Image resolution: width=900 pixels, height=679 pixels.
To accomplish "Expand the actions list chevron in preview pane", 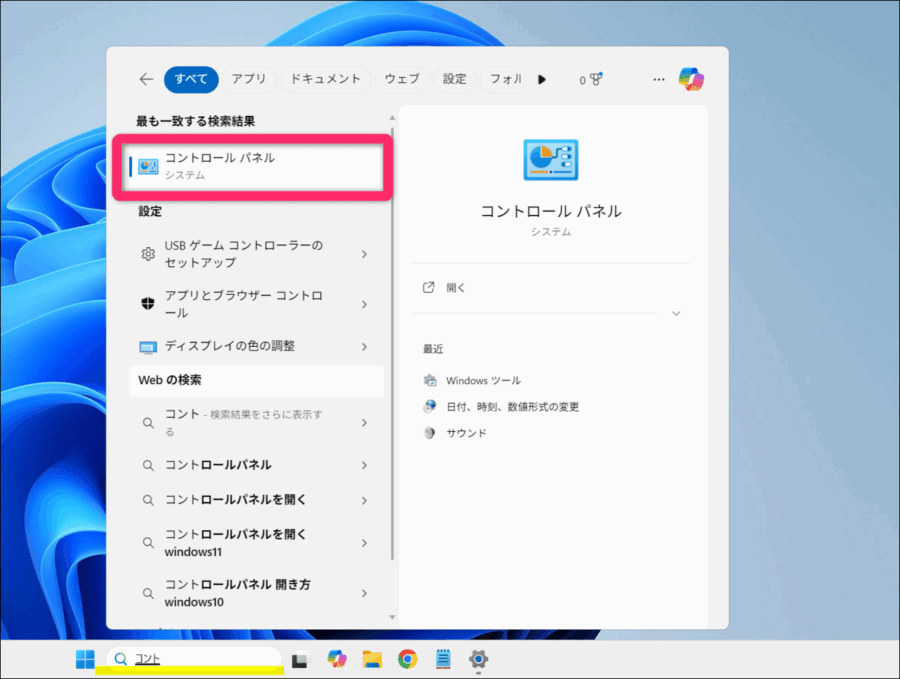I will pos(676,313).
